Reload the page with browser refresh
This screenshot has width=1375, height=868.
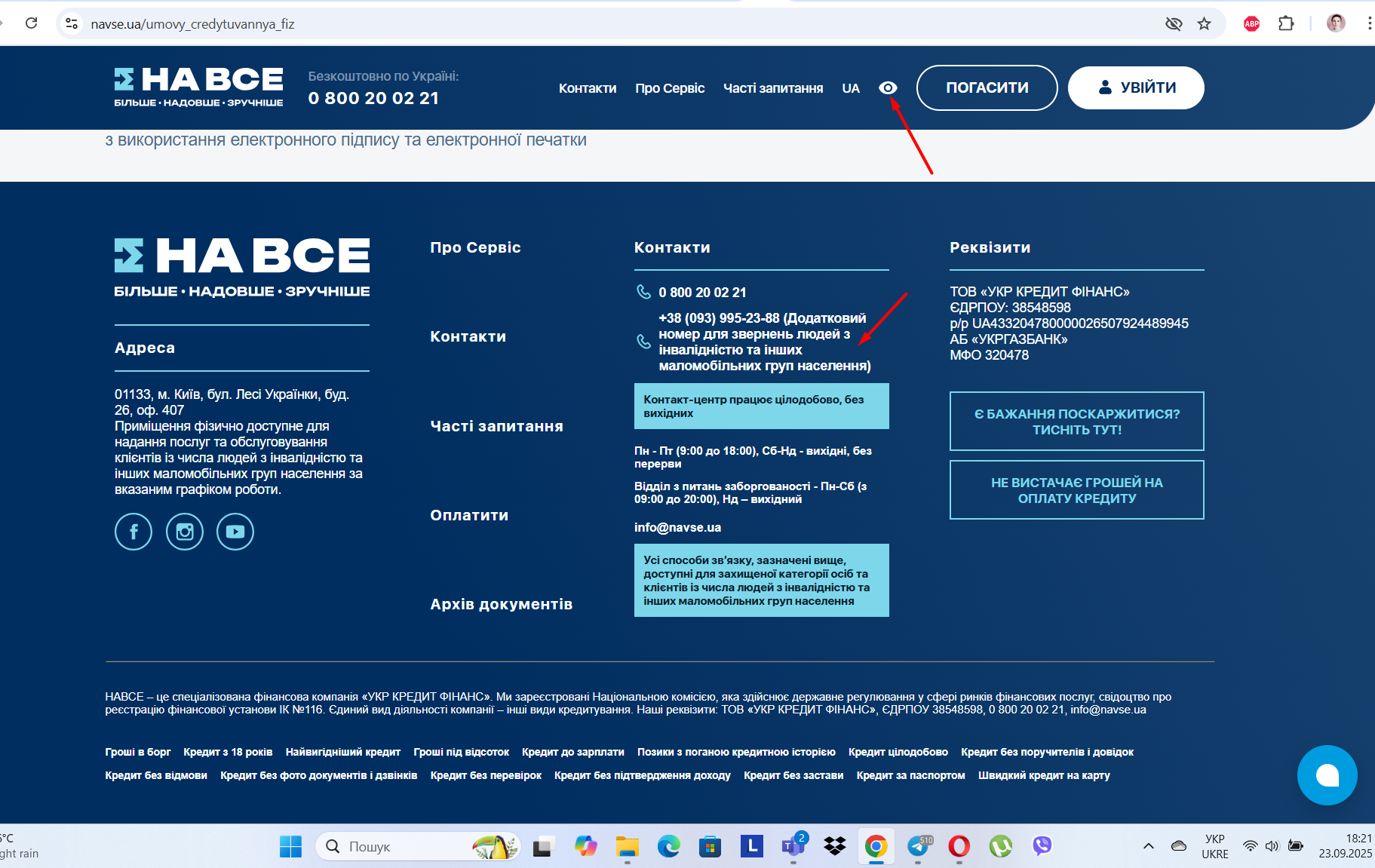(x=31, y=23)
